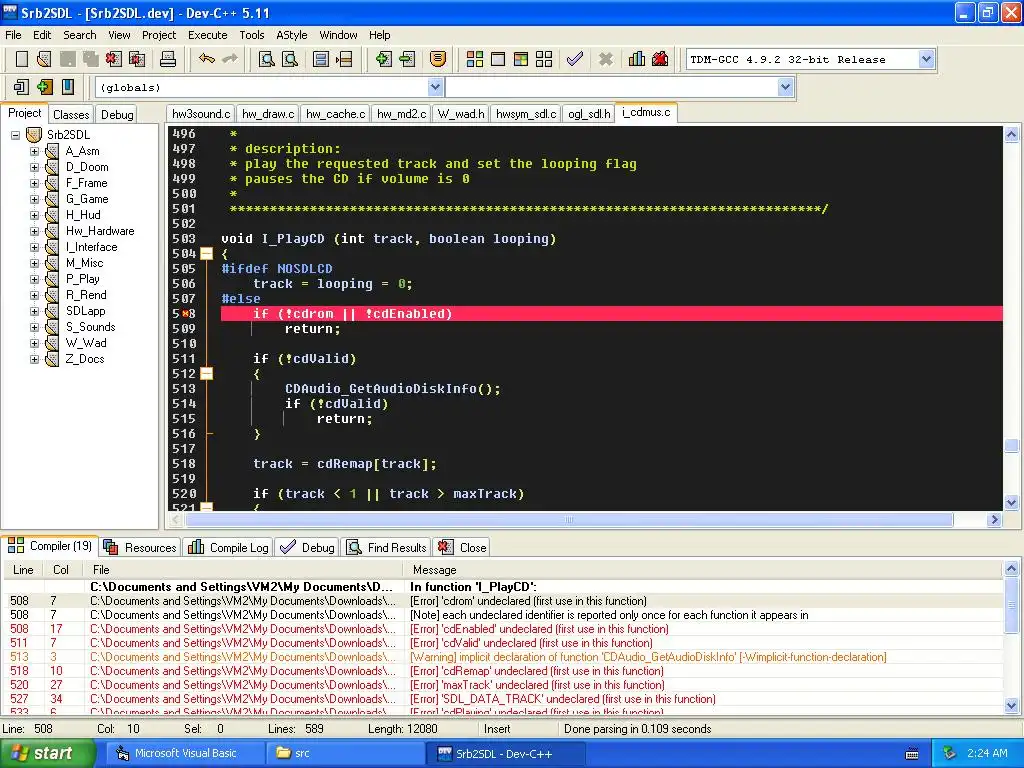The width and height of the screenshot is (1024, 768).
Task: Switch to the Classes panel tab
Action: (x=71, y=115)
